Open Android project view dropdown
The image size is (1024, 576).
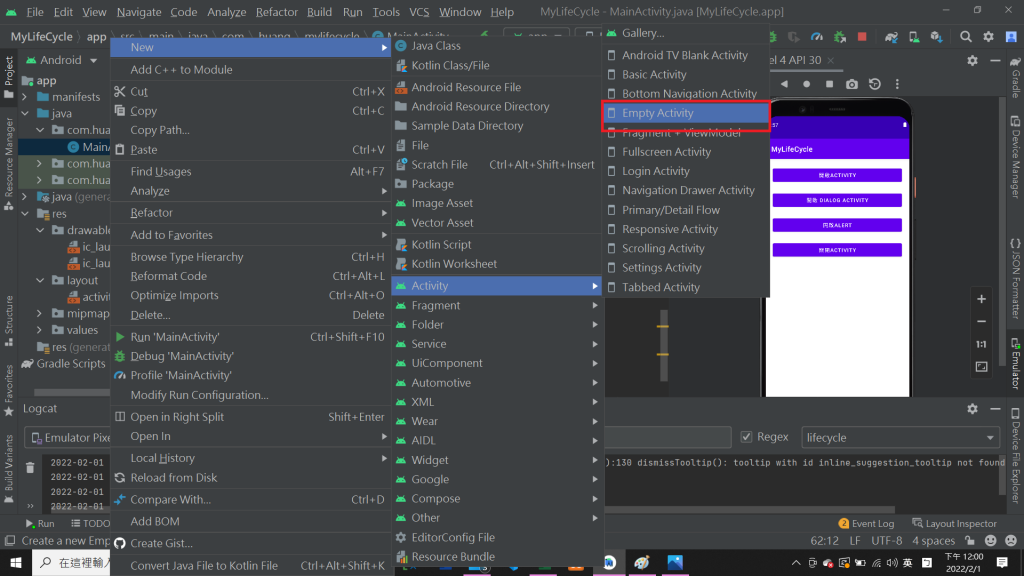point(61,60)
